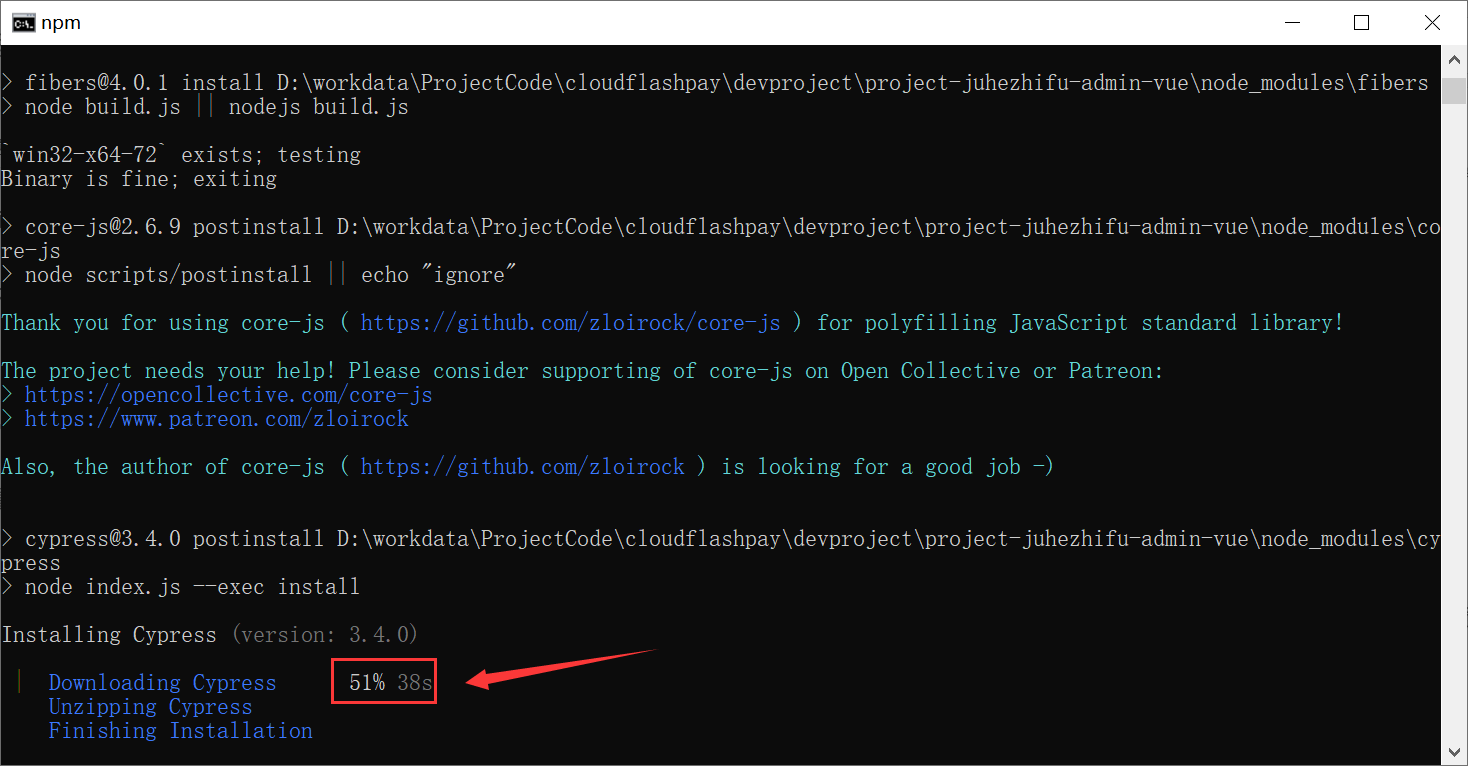
Task: Click the scrollbar thumb on the right
Action: tap(1452, 92)
